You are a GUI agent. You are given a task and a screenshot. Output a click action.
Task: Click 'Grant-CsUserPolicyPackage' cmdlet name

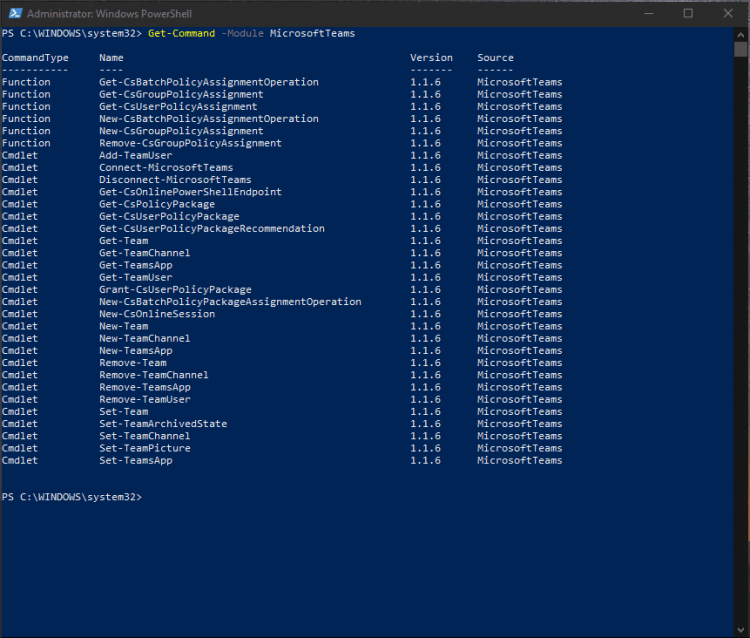tap(175, 290)
